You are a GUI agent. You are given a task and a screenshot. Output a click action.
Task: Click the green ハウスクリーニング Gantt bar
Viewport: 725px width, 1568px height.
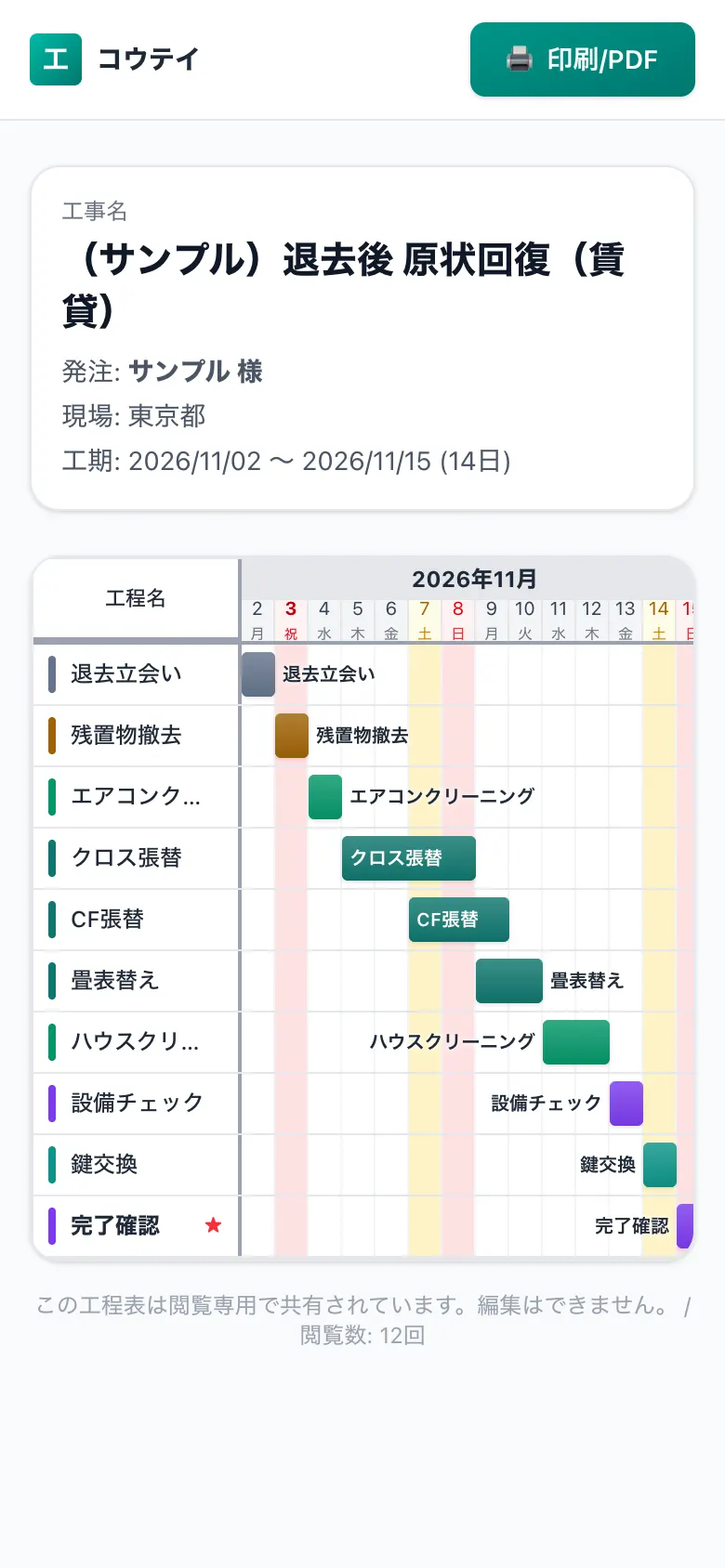point(576,1042)
